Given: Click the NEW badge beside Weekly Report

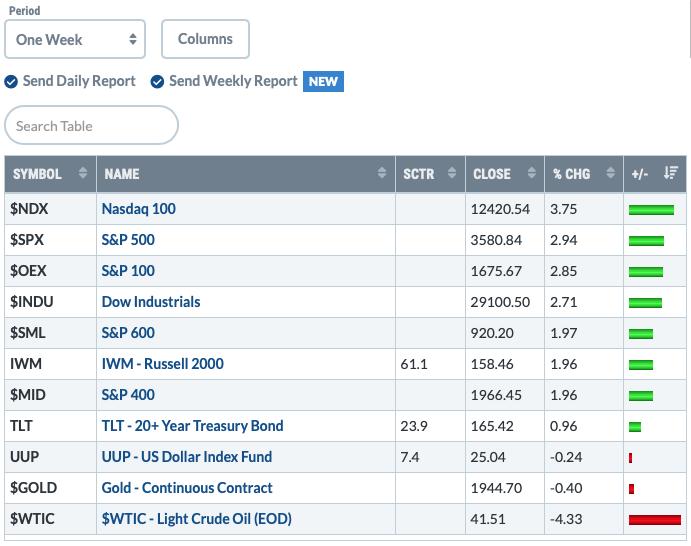Looking at the screenshot, I should 323,82.
